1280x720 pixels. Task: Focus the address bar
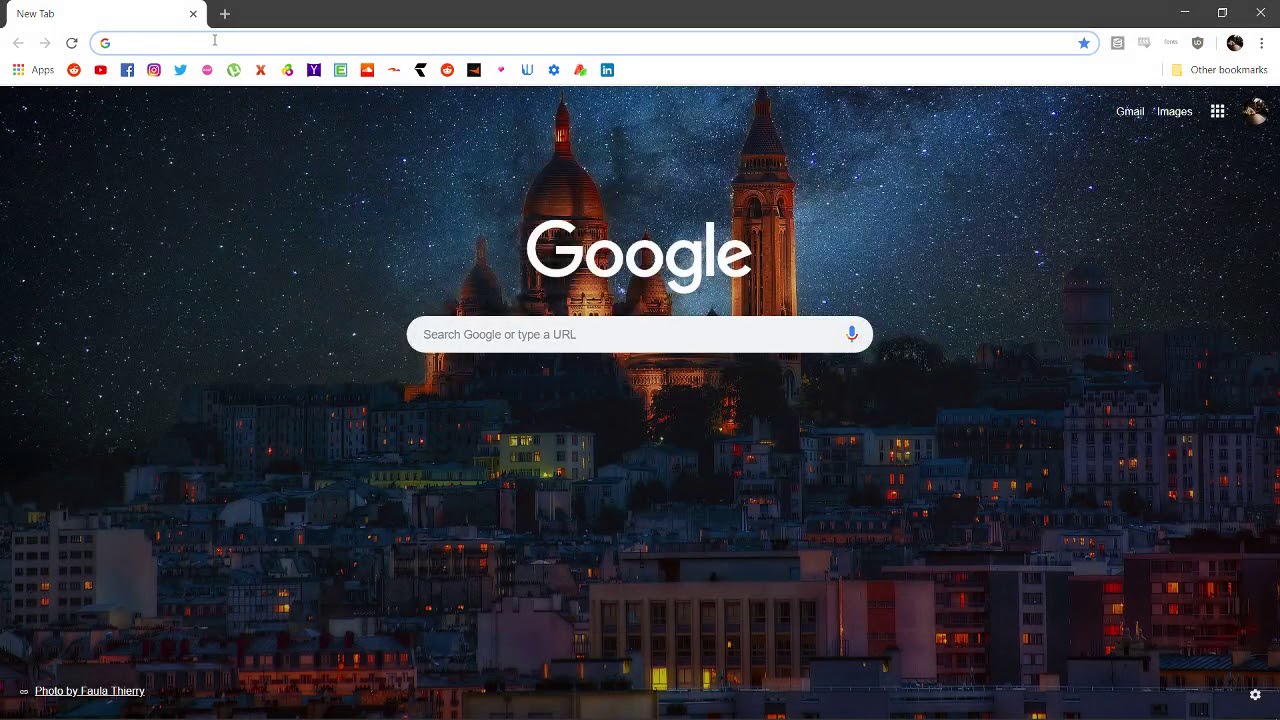(594, 43)
